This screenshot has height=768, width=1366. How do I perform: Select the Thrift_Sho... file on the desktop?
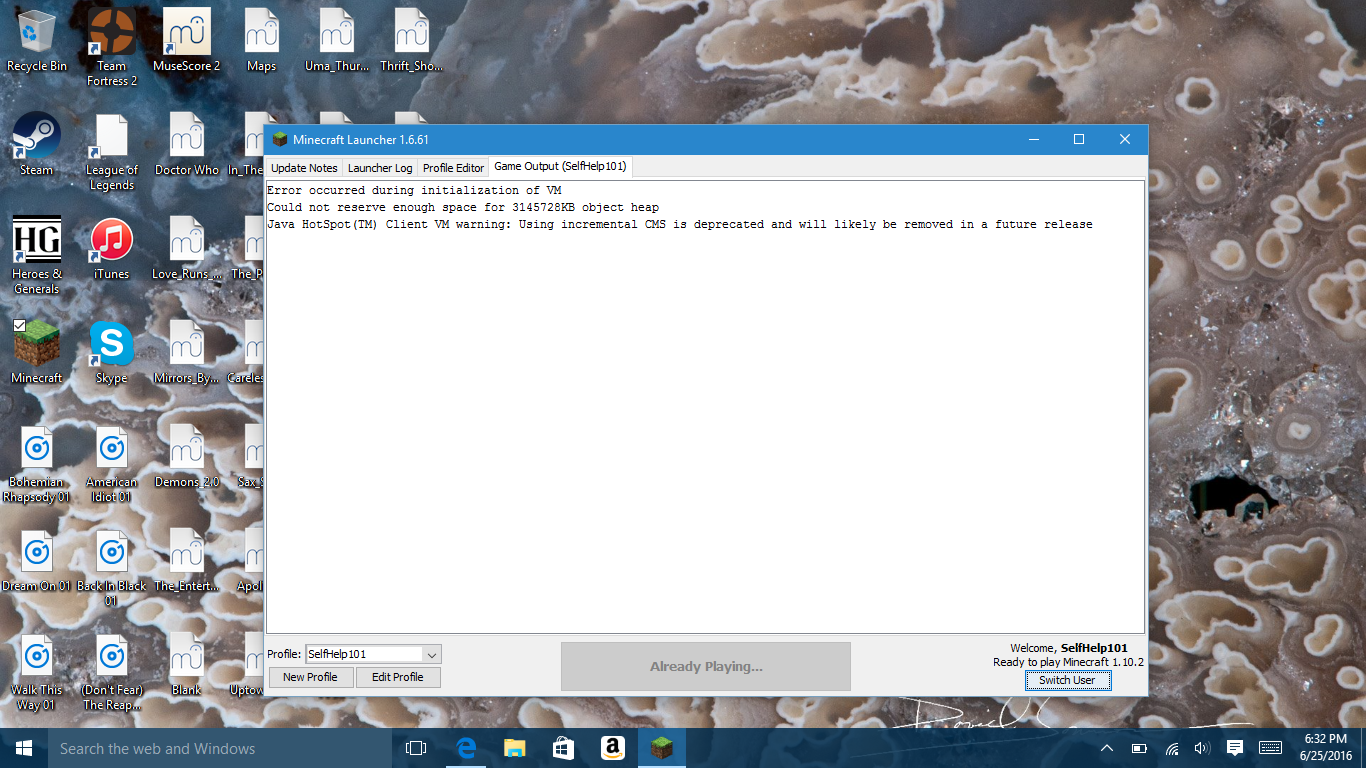click(411, 42)
